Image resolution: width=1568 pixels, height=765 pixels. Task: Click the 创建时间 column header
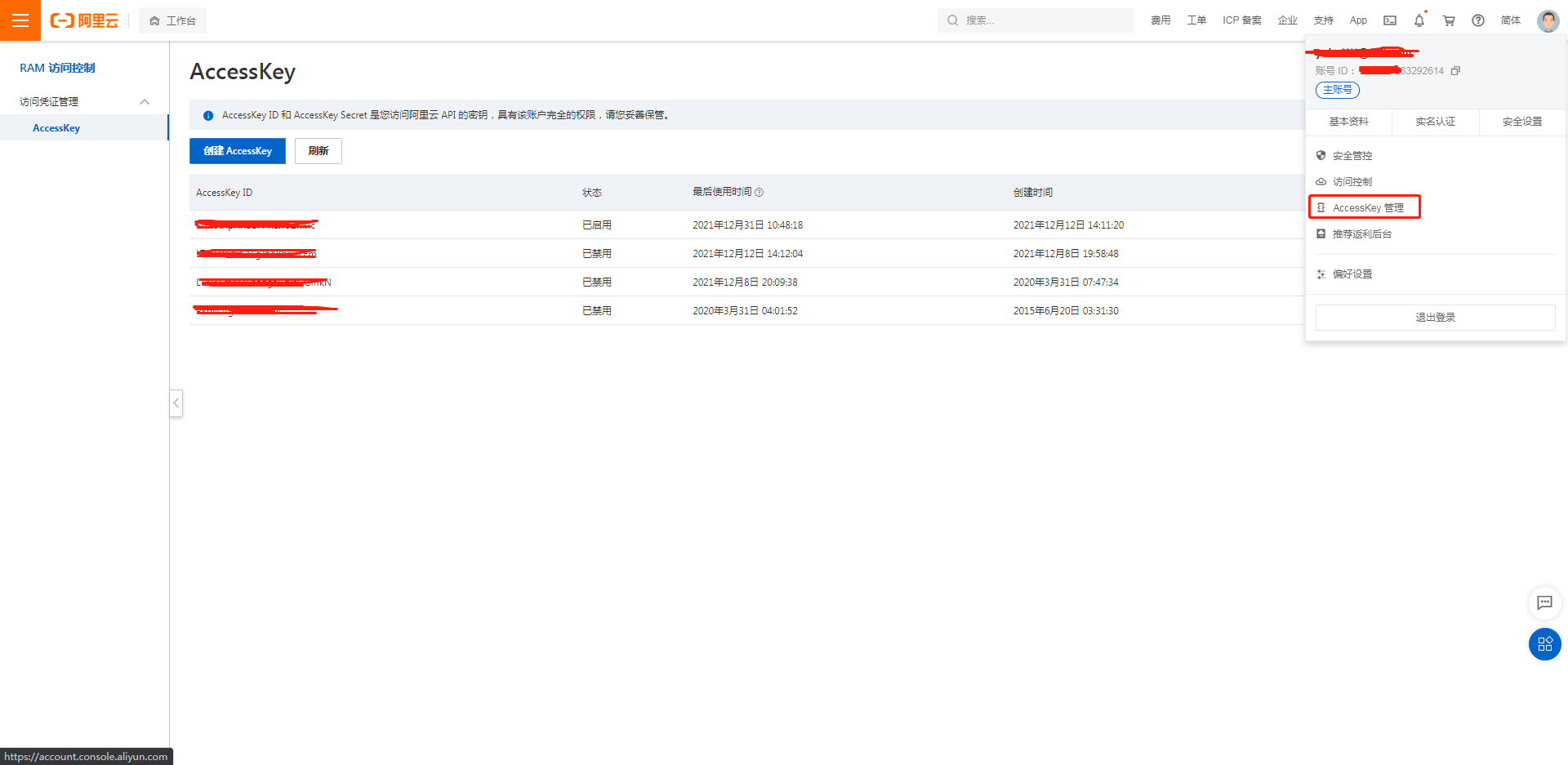click(x=1033, y=193)
